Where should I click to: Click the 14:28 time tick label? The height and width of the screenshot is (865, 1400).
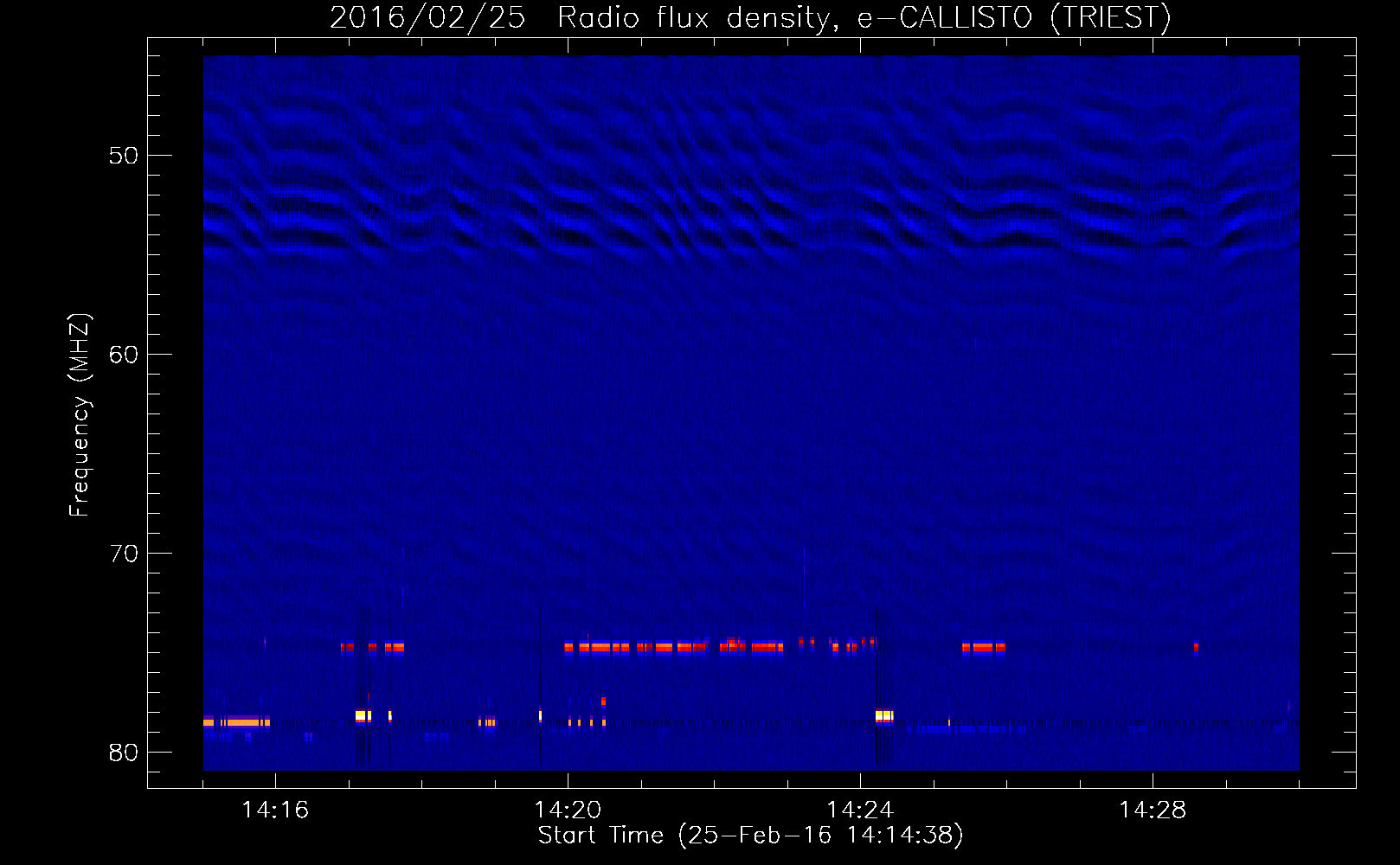click(1153, 811)
